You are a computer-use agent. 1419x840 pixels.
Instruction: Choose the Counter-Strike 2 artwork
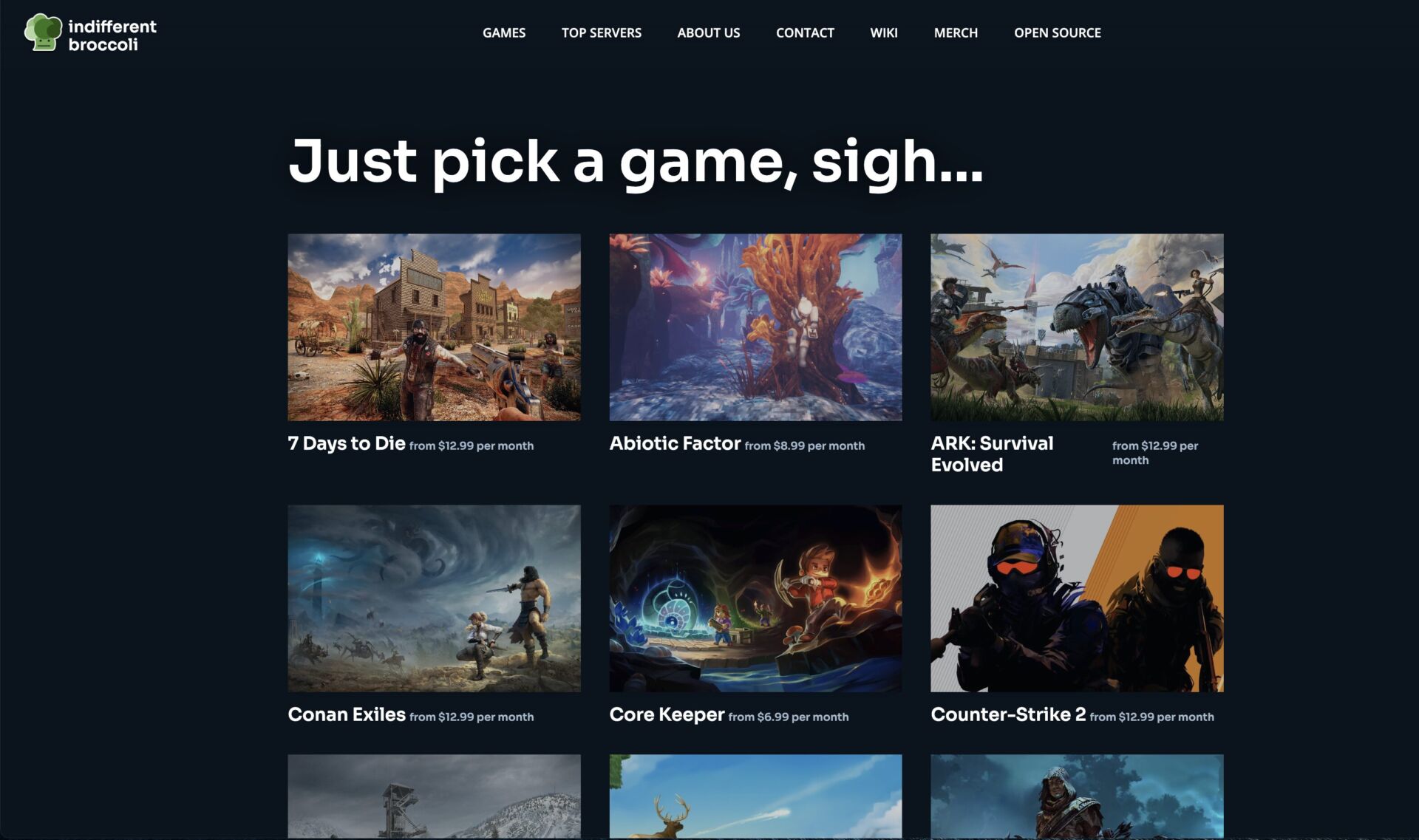pos(1077,598)
